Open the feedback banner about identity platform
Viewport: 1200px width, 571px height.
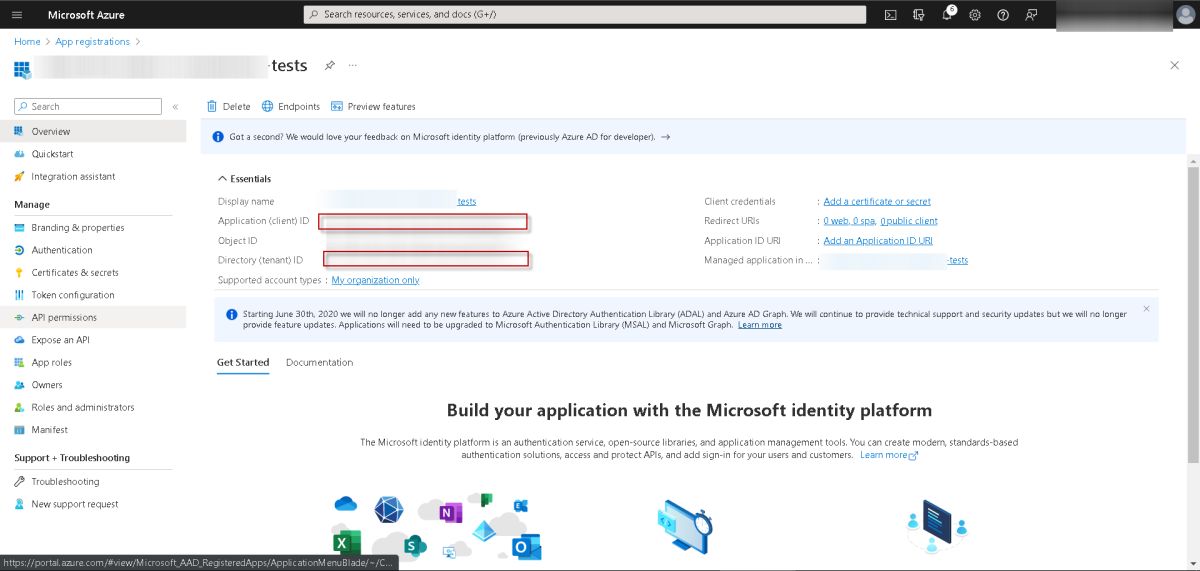pos(692,136)
